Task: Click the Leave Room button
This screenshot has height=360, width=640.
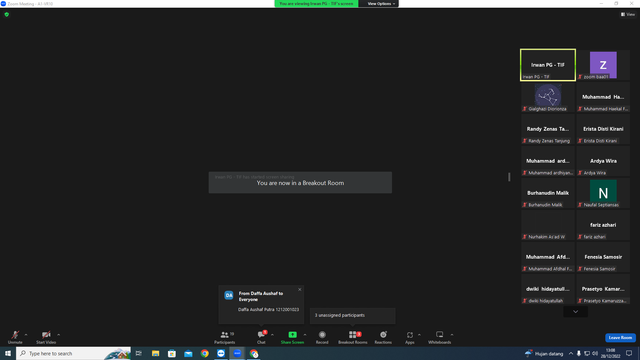Action: (620, 338)
